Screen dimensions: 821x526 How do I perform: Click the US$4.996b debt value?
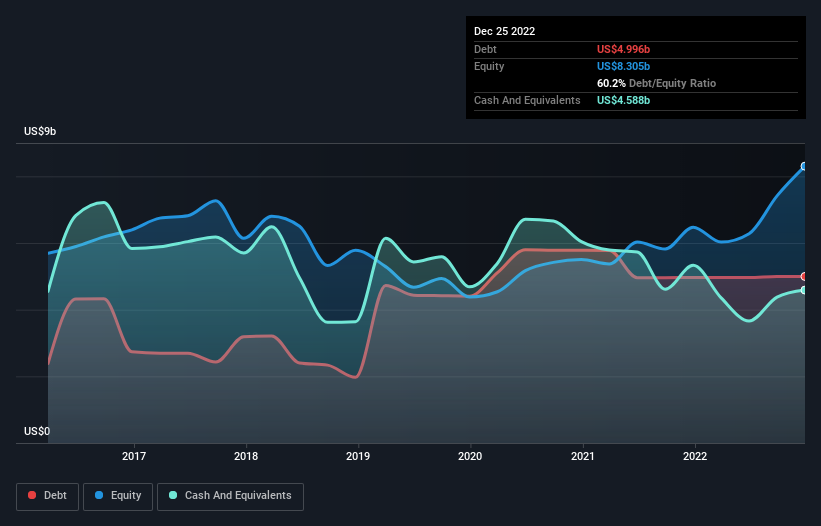(x=623, y=49)
